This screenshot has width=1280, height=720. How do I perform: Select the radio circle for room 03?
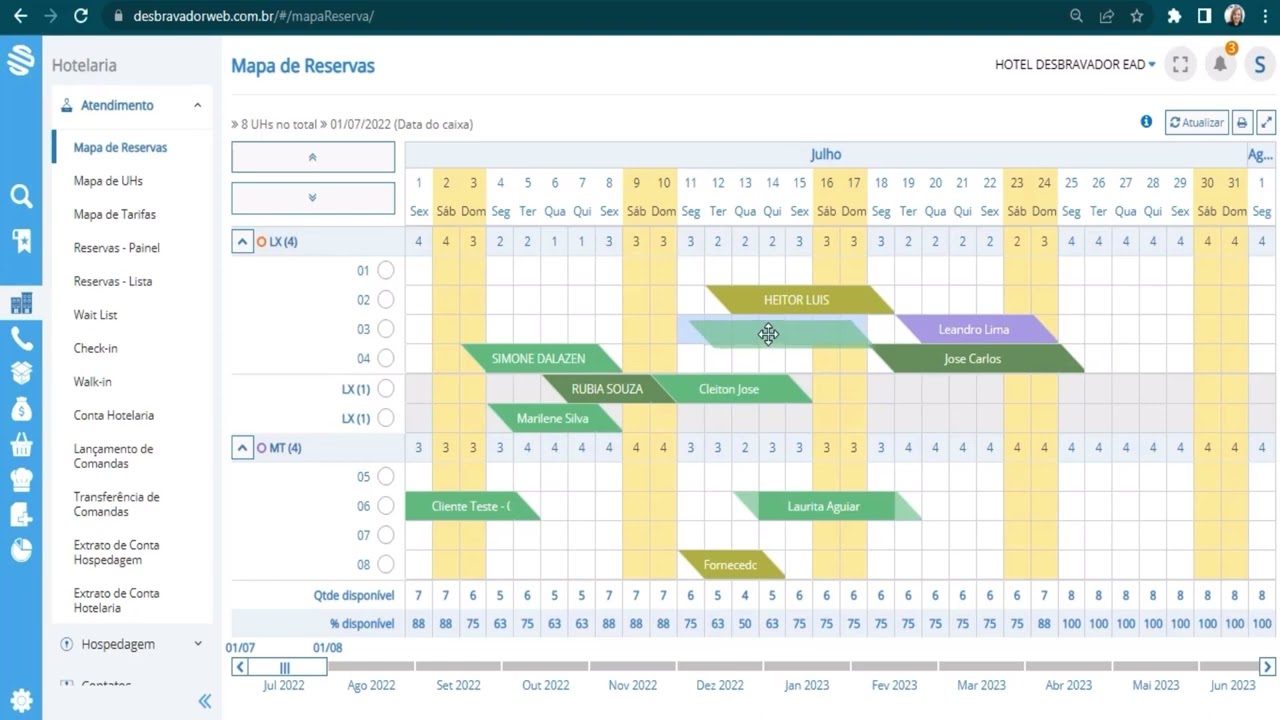(x=386, y=329)
